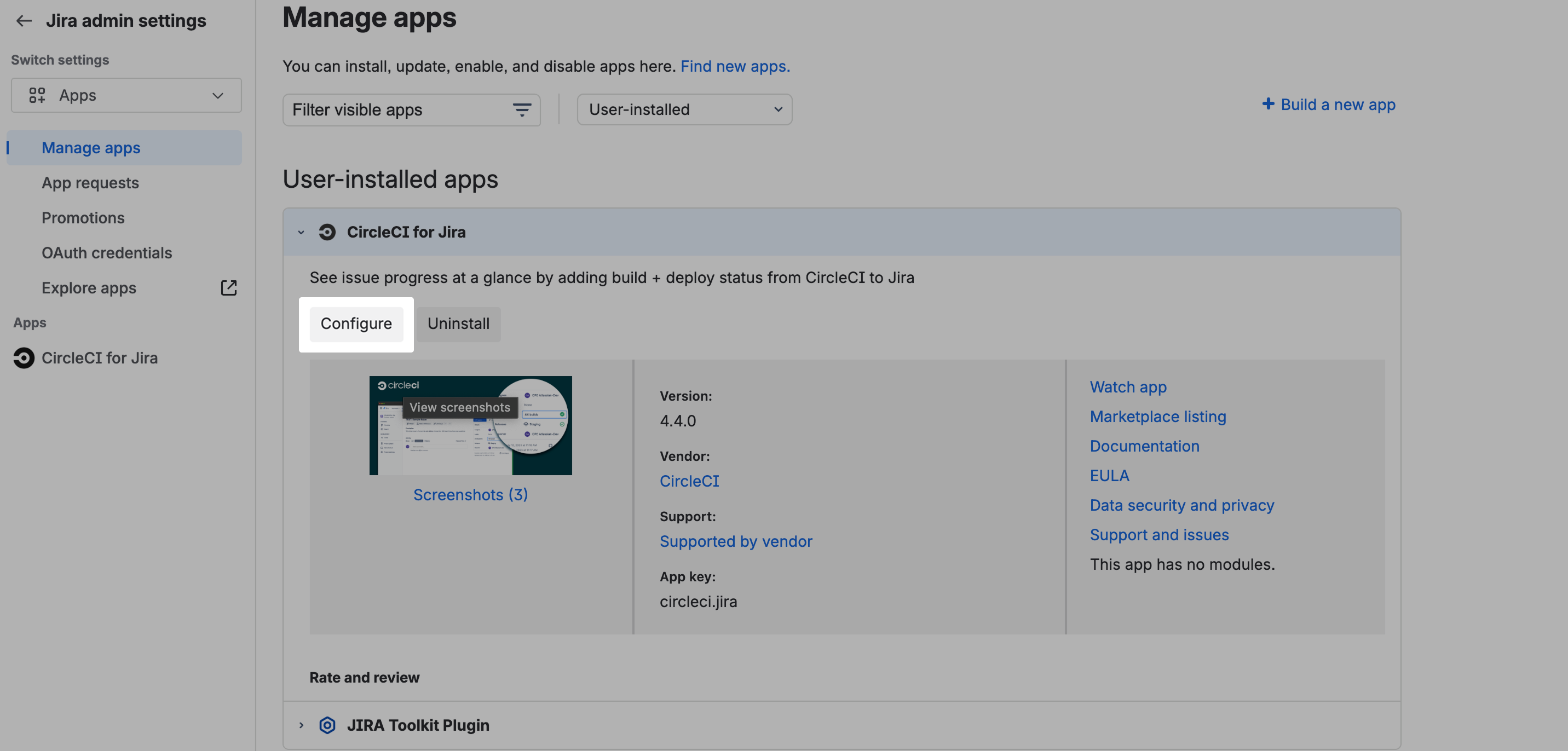Open CircleCI for Jira in the sidebar
This screenshot has width=1568, height=751.
[99, 358]
